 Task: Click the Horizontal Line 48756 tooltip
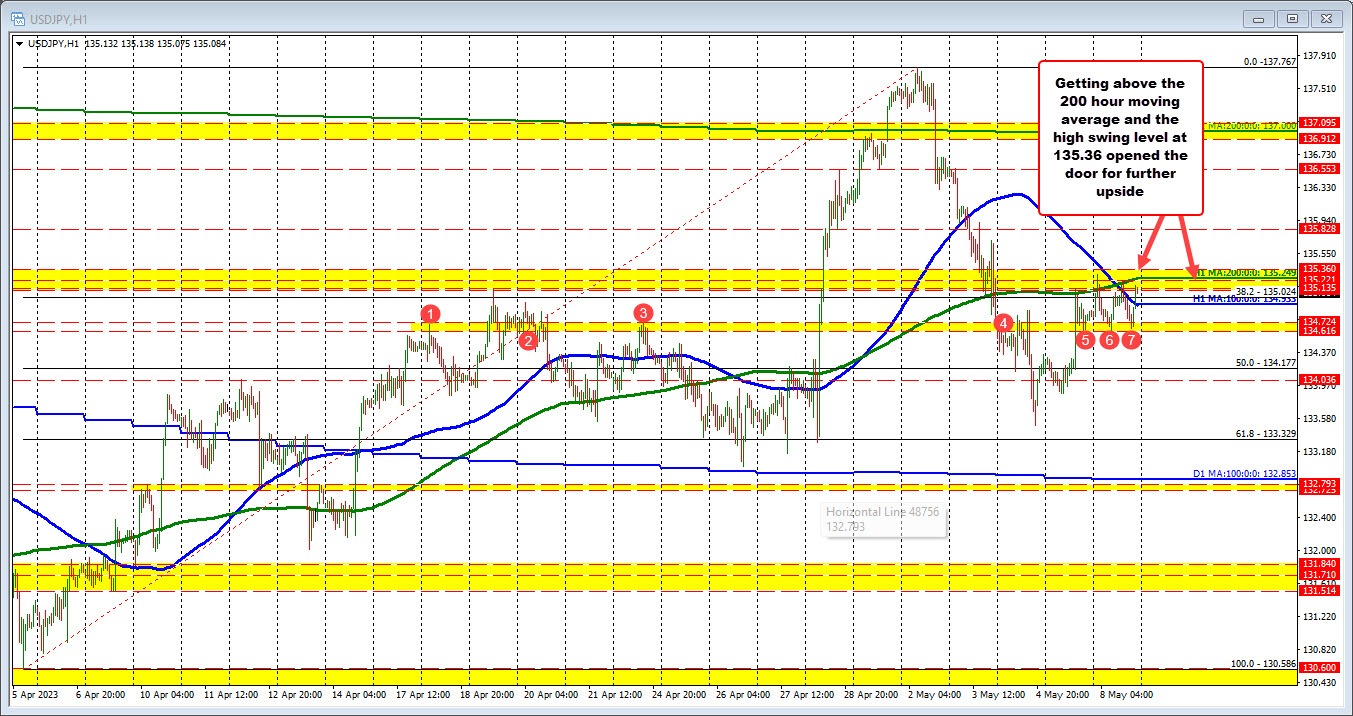click(x=882, y=518)
